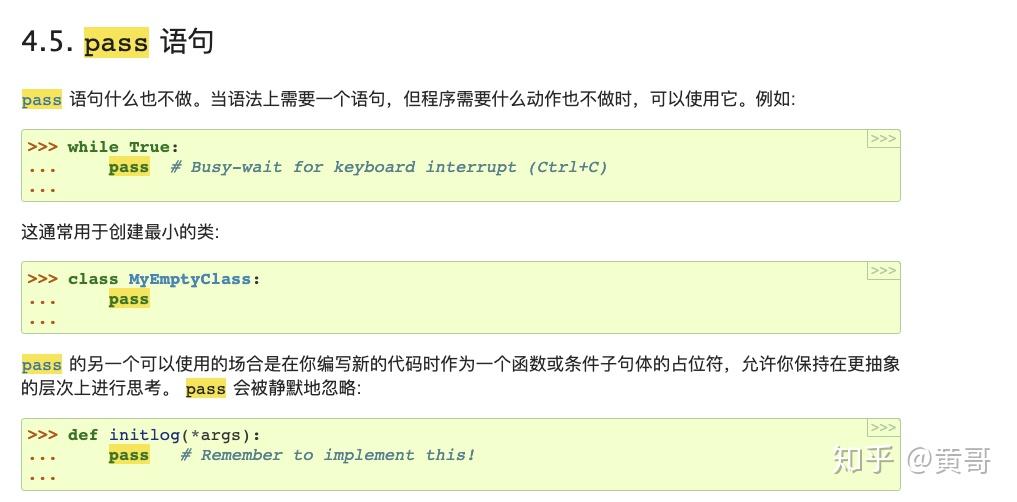This screenshot has width=1017, height=502.
Task: Click the MyEmptyClass class name in code
Action: (x=190, y=279)
